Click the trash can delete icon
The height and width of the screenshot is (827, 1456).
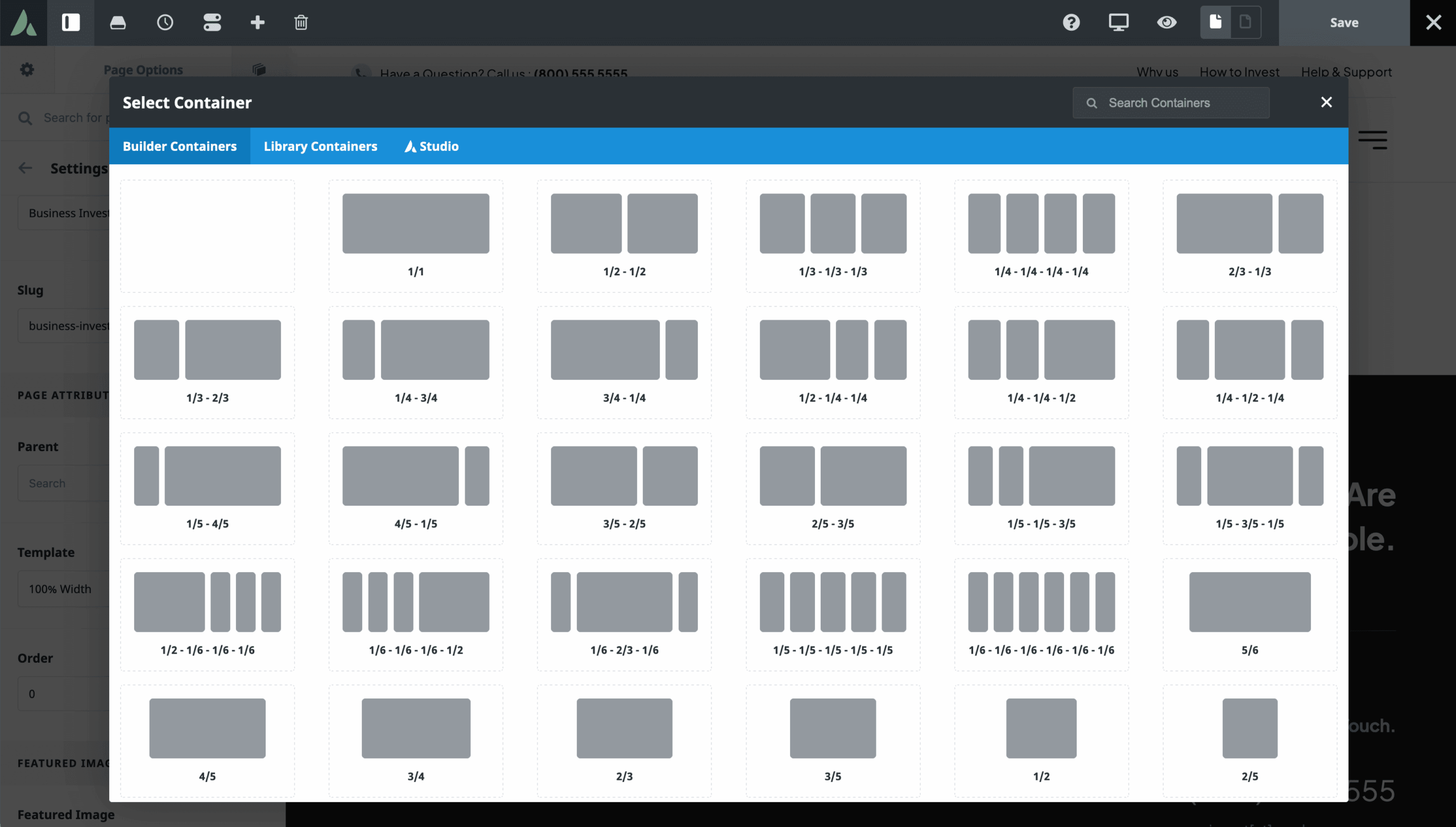(x=300, y=23)
